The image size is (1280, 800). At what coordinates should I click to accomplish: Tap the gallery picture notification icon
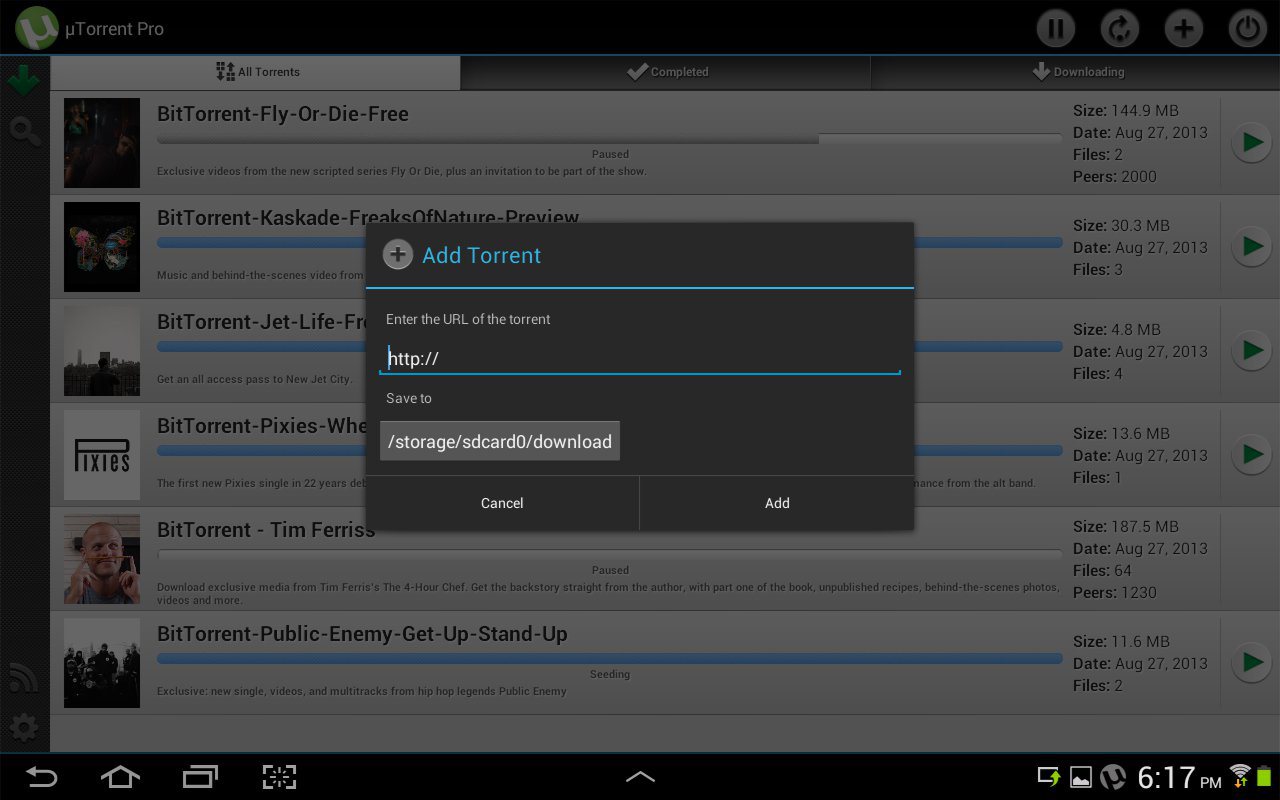[1080, 777]
